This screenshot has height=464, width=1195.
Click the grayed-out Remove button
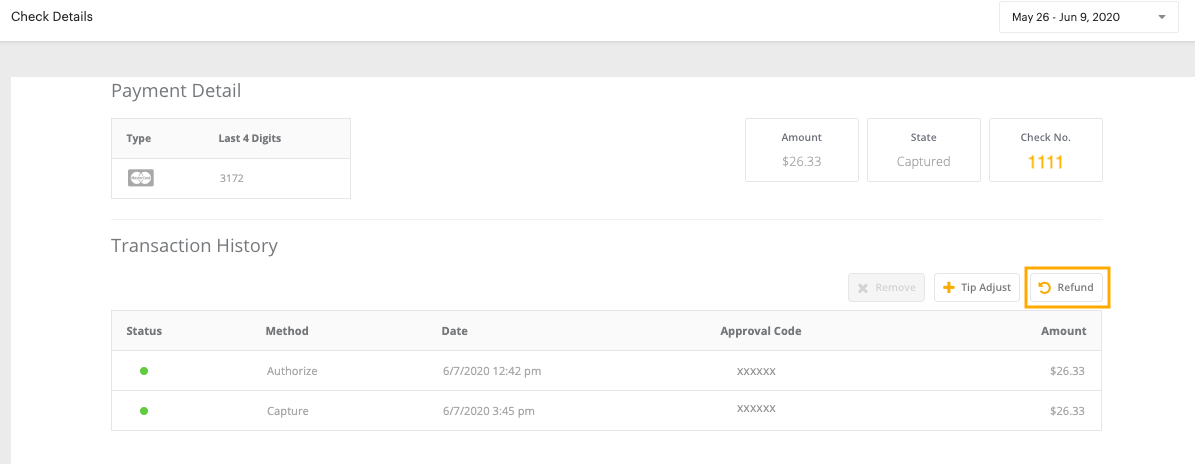886,288
